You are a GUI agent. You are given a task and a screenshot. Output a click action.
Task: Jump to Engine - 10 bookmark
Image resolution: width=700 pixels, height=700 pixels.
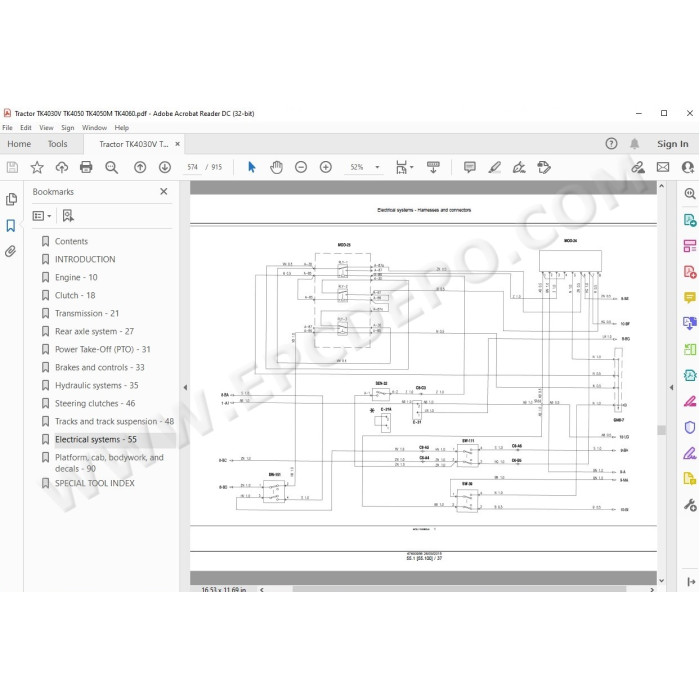point(76,277)
